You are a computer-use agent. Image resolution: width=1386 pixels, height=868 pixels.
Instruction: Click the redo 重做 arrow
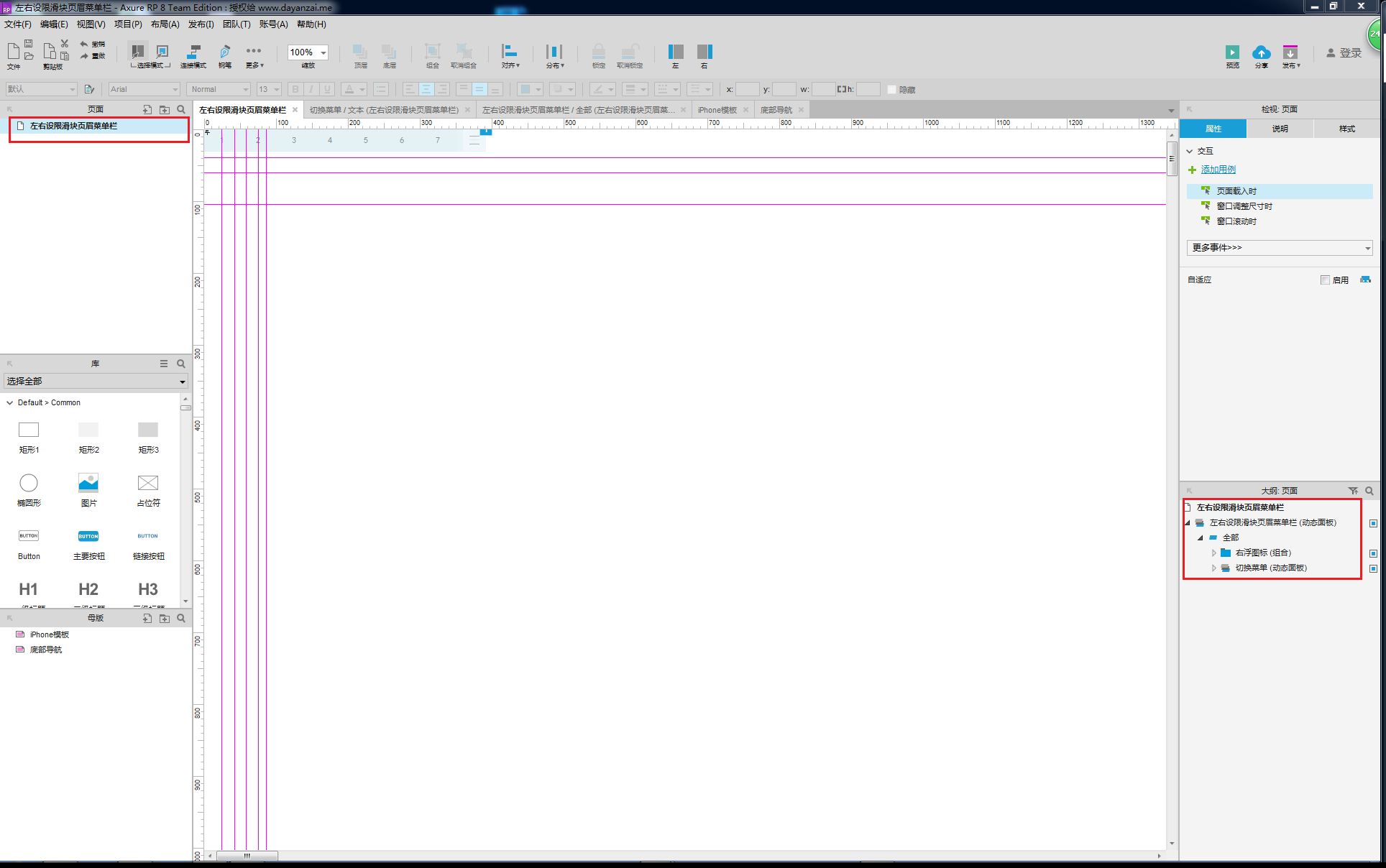(84, 55)
